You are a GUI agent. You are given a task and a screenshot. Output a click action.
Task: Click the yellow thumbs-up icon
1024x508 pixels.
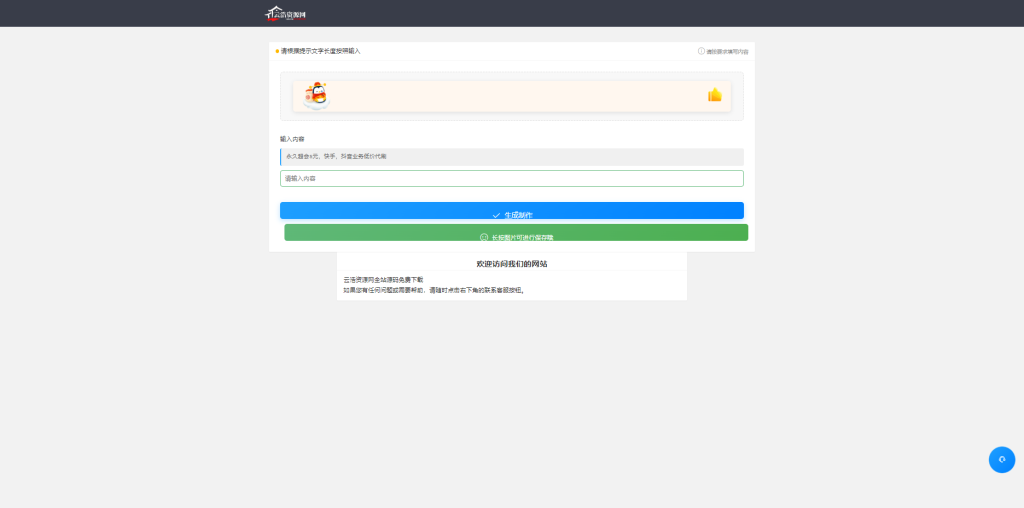[715, 95]
